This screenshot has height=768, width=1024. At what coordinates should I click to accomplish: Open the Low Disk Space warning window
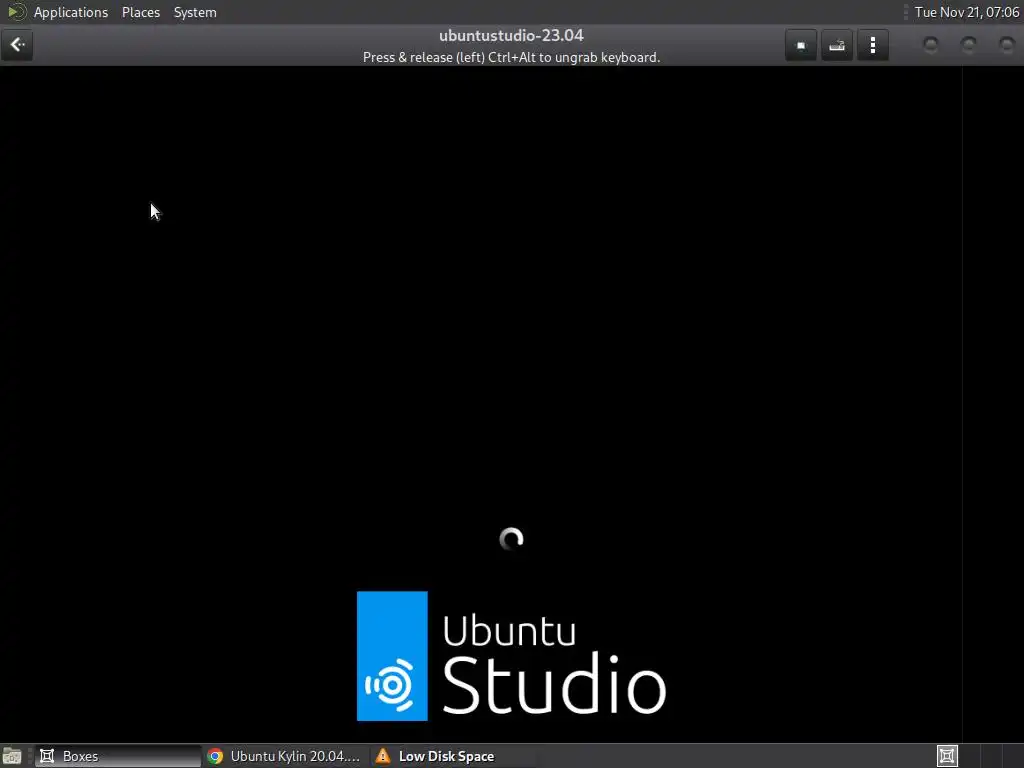coord(453,756)
